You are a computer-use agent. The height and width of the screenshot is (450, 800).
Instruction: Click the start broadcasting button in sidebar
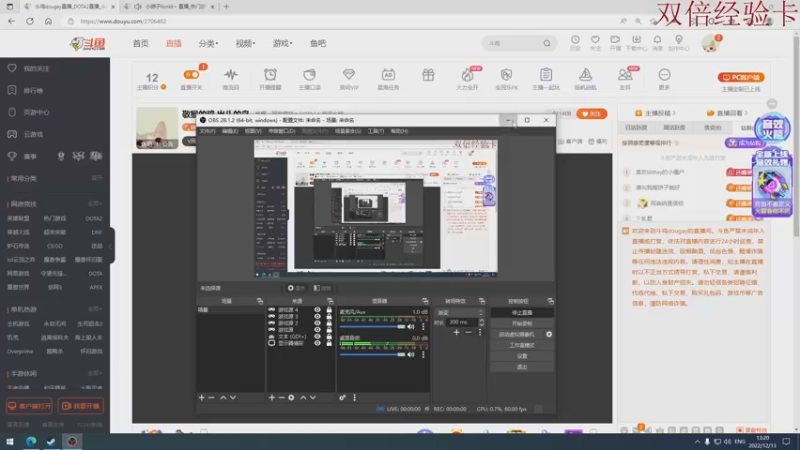click(x=81, y=406)
